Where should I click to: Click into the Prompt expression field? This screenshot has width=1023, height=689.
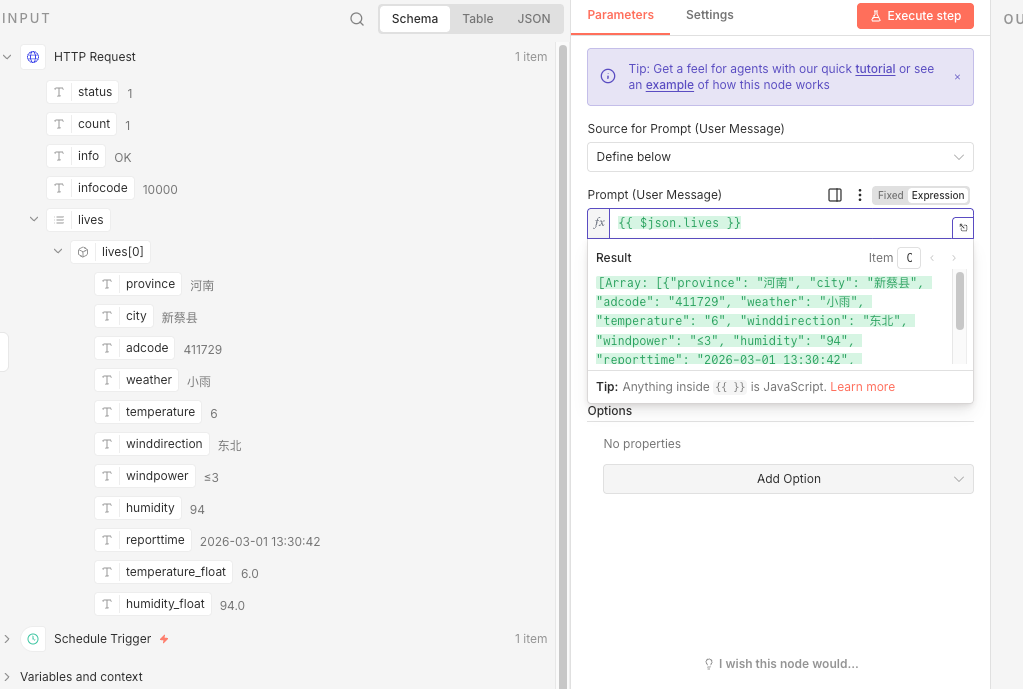[x=780, y=223]
